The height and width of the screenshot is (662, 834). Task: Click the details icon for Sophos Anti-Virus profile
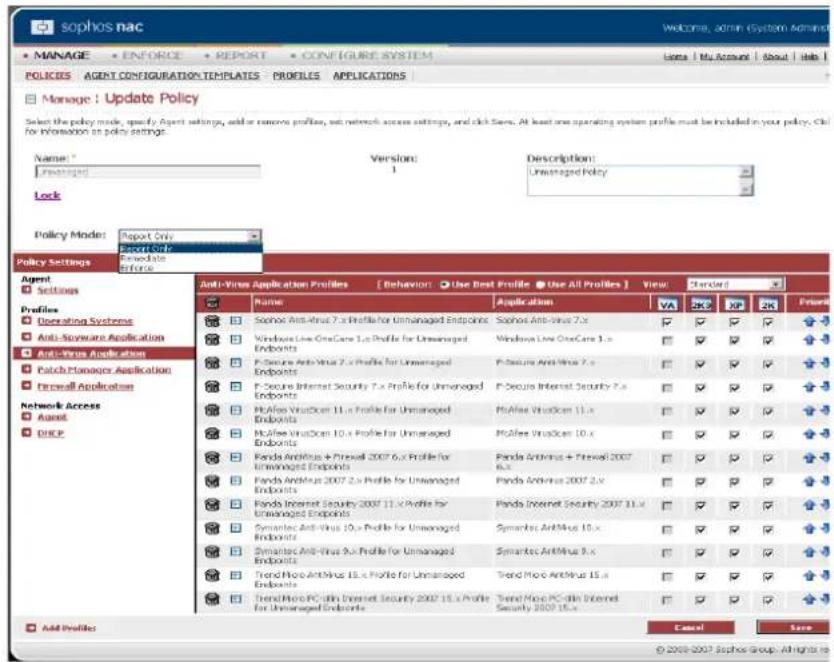click(236, 321)
